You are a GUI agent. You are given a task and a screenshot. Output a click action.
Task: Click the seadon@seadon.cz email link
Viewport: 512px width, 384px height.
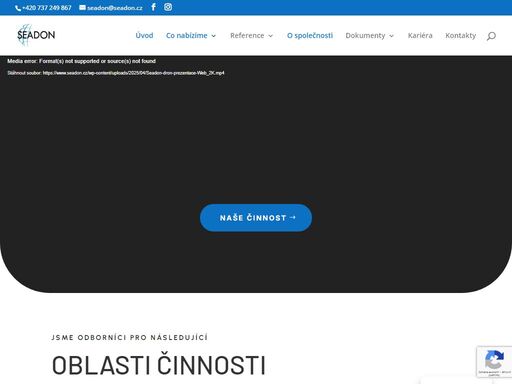[111, 8]
